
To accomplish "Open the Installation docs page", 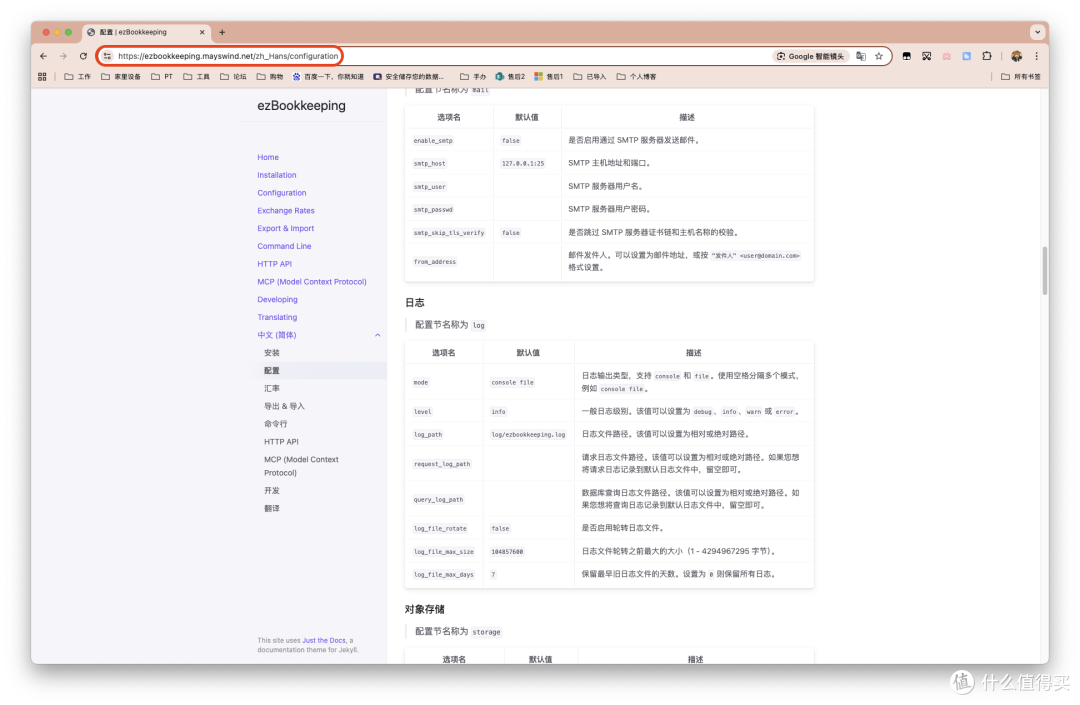I will tap(277, 176).
